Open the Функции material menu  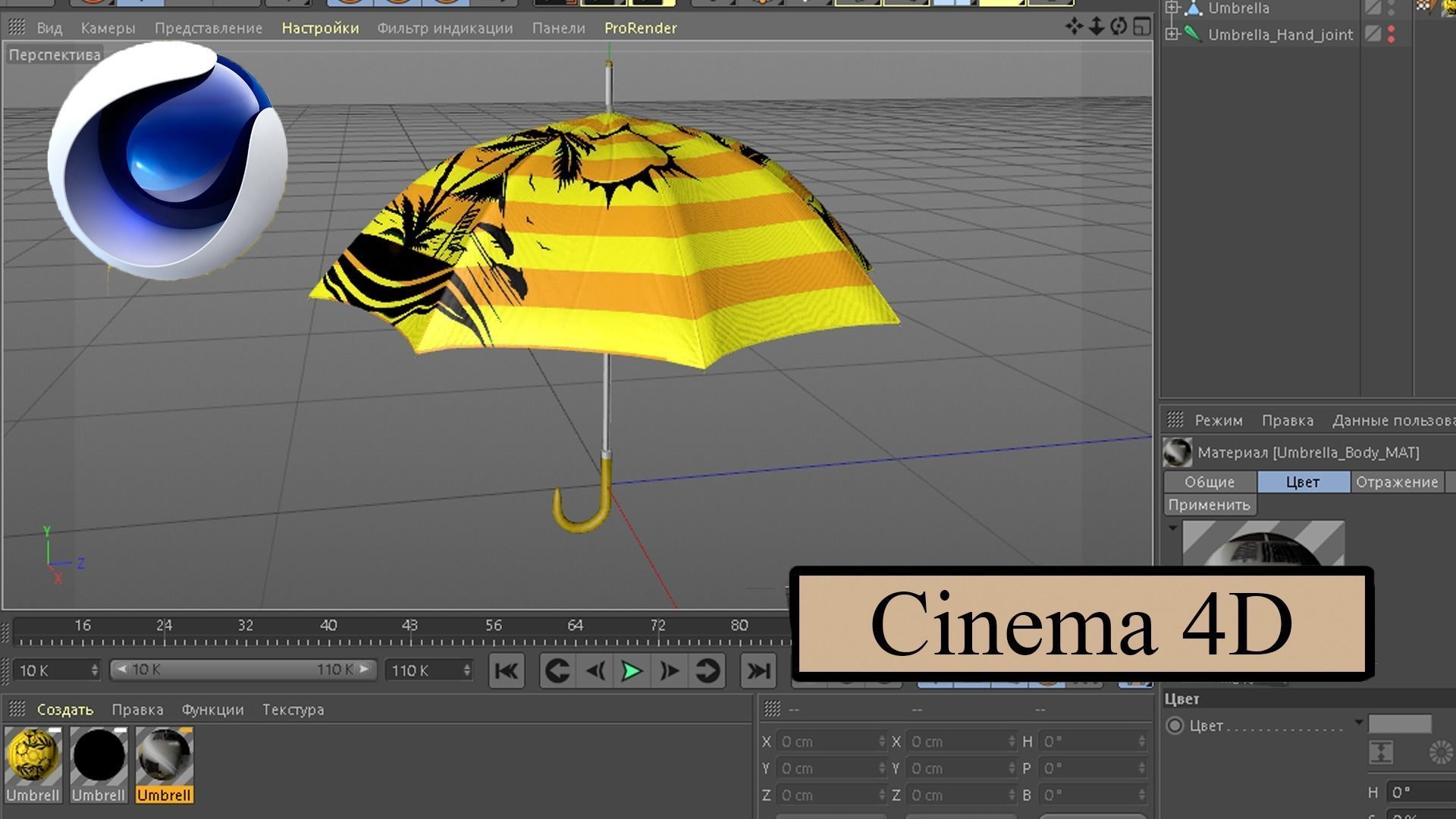pyautogui.click(x=212, y=710)
